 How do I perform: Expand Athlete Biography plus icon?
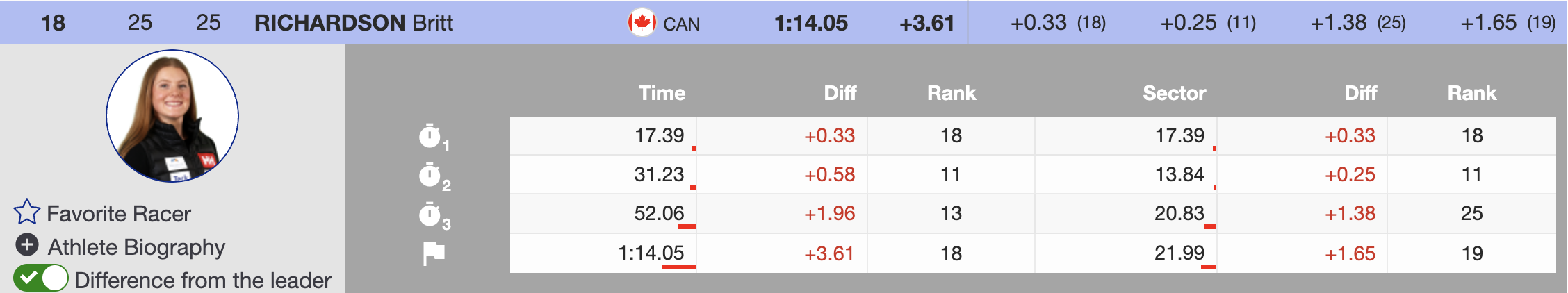tap(27, 245)
